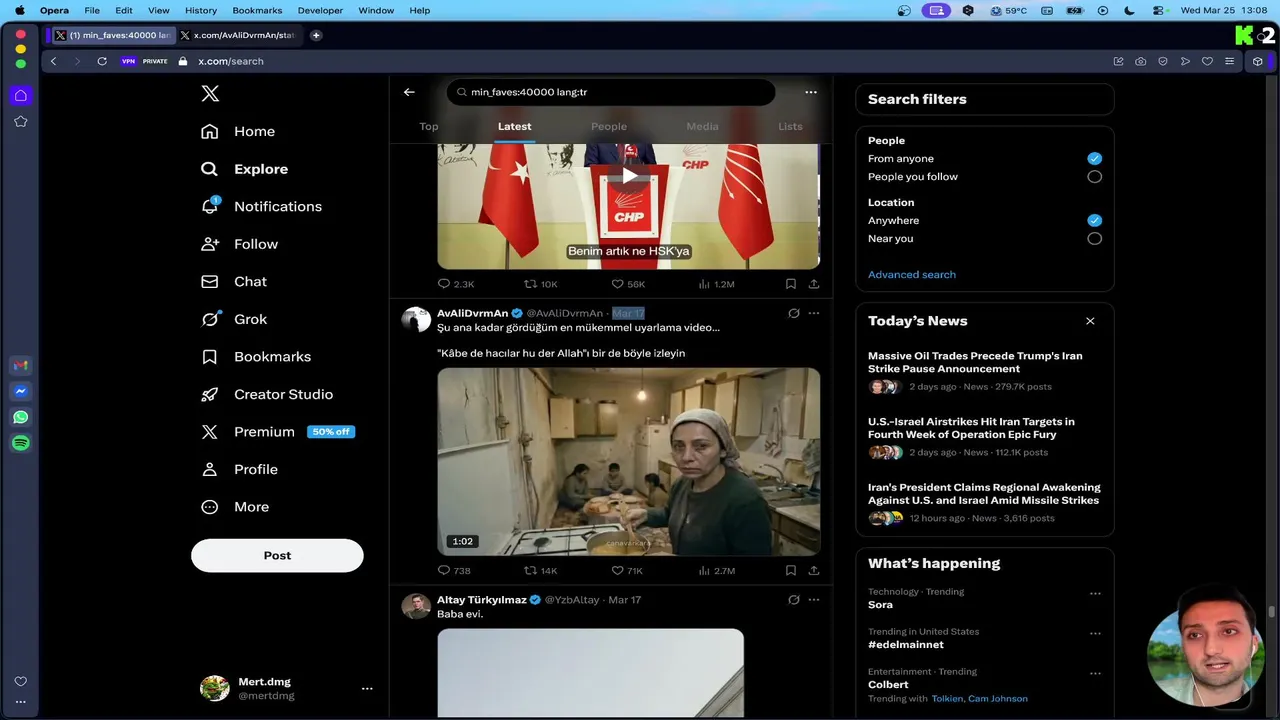Repost AvAliDvrmAn tweet with 14K reposts
Screen dimensions: 1280x720
coord(541,571)
